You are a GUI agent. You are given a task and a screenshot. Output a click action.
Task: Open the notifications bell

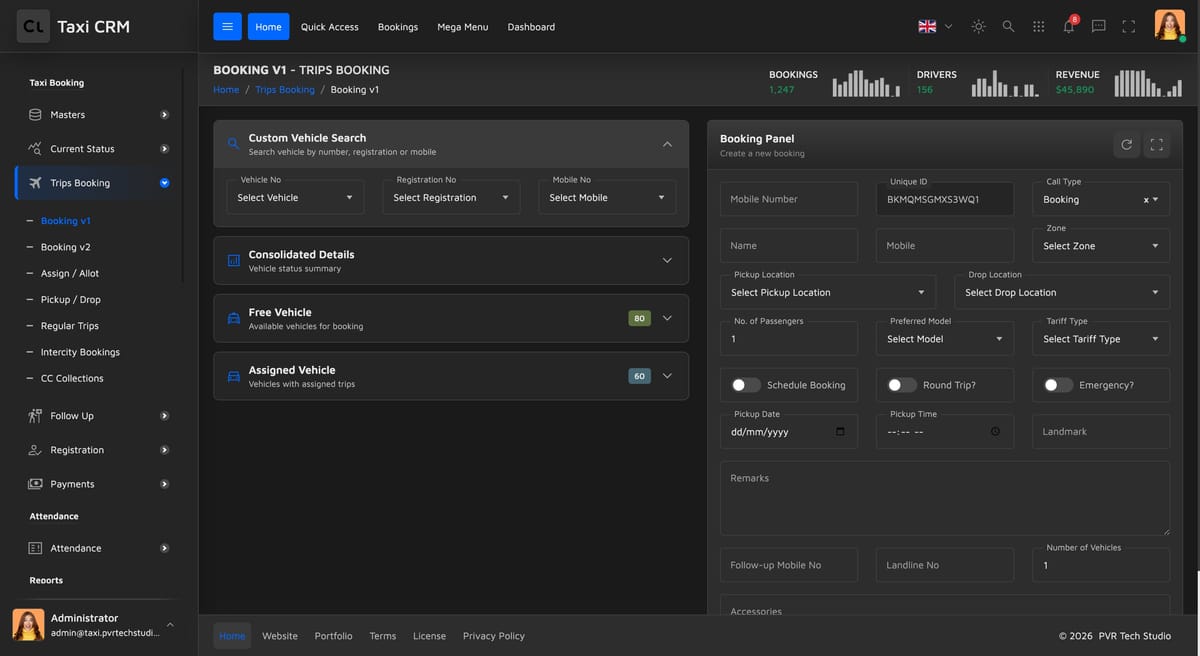pos(1069,27)
